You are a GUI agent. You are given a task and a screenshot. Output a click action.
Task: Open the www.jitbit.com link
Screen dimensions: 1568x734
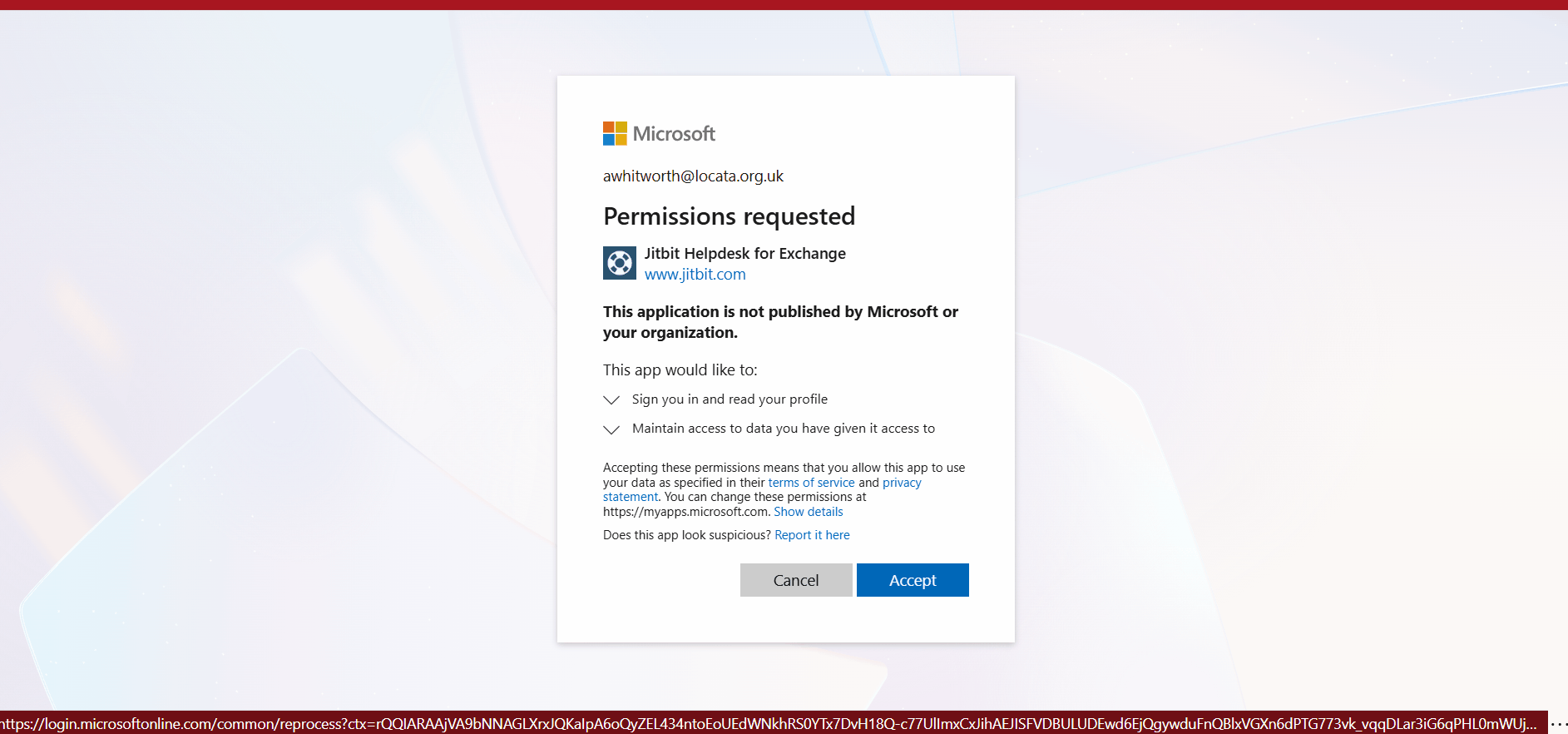[x=695, y=275]
